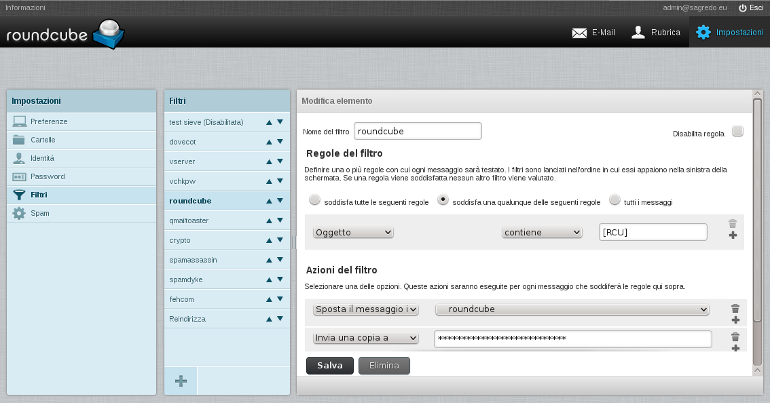Open the 'Invia una copia a' dropdown

[x=366, y=338]
